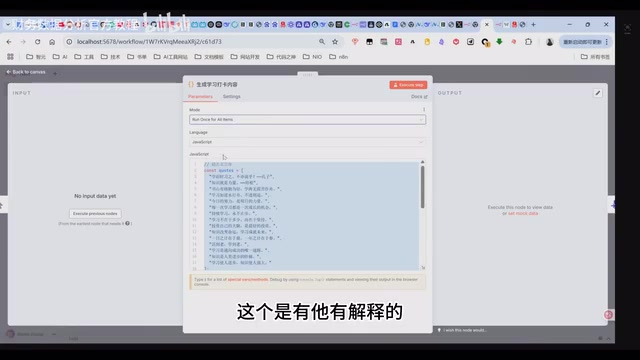Click the I wish this node would... feedback
The image size is (640, 360).
[x=462, y=330]
